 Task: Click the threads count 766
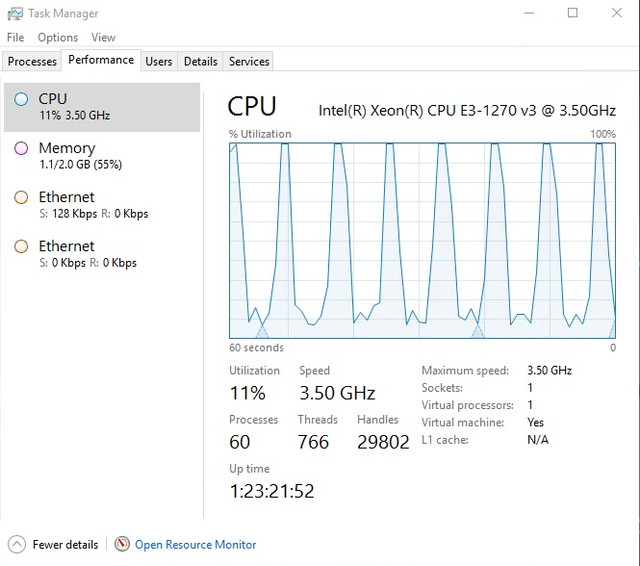click(313, 442)
